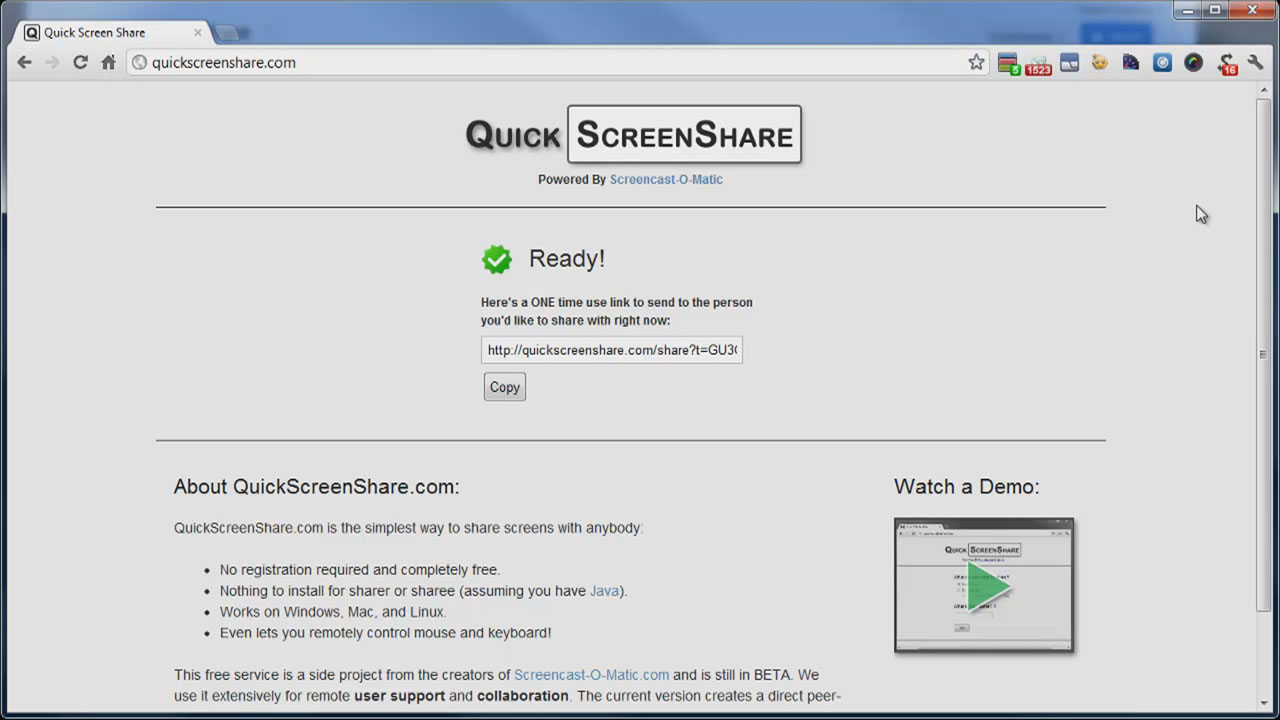Open the sync arrows extension with 16 badge
1280x720 pixels.
1226,63
